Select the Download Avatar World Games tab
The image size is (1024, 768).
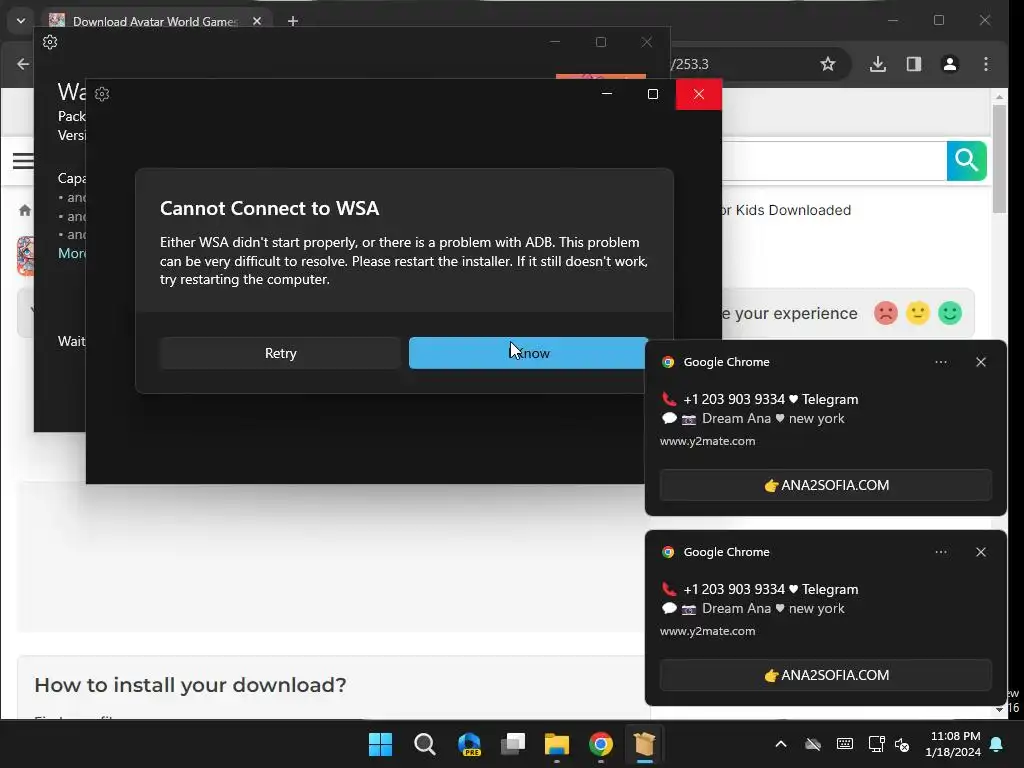[x=155, y=22]
